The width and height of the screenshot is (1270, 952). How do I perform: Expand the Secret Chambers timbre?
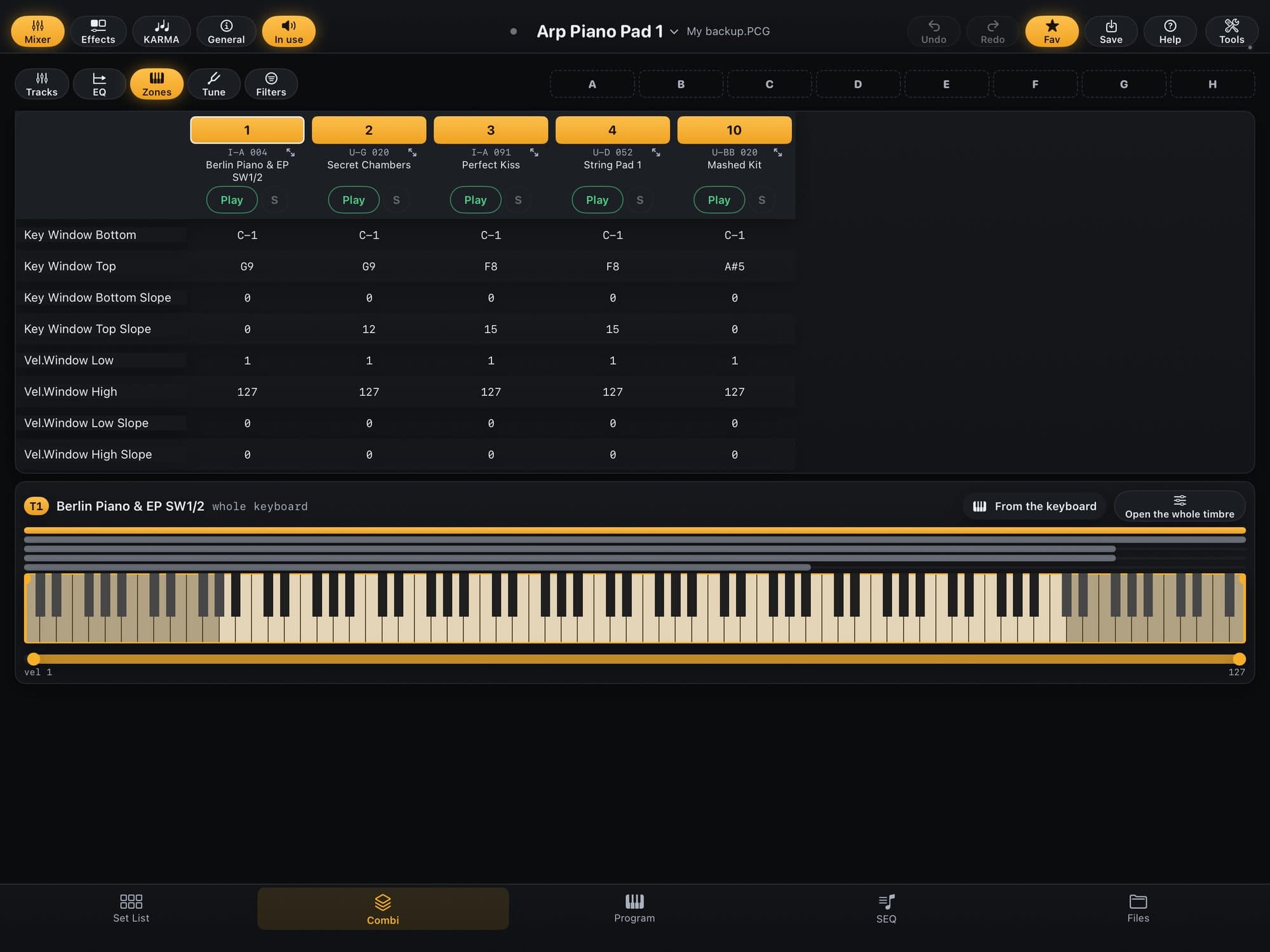(x=412, y=152)
